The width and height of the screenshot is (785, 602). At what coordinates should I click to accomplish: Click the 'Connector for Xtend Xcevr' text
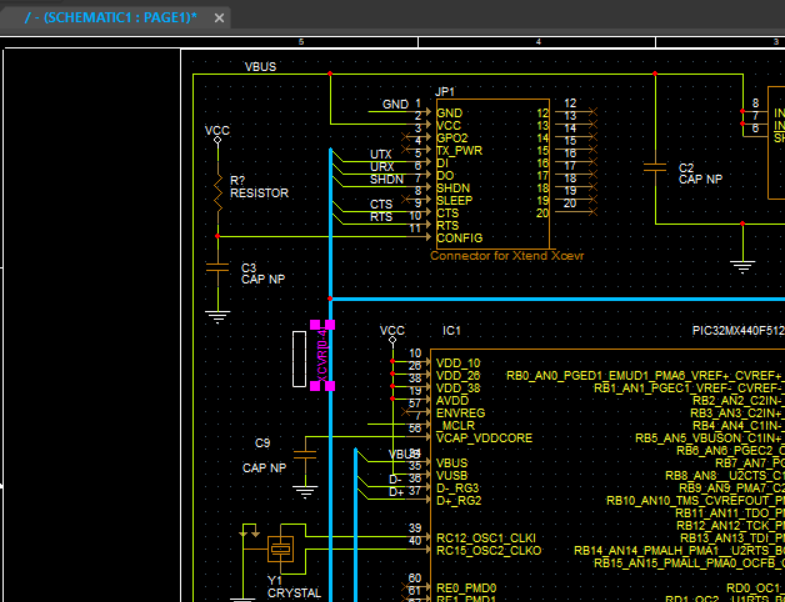(x=507, y=256)
